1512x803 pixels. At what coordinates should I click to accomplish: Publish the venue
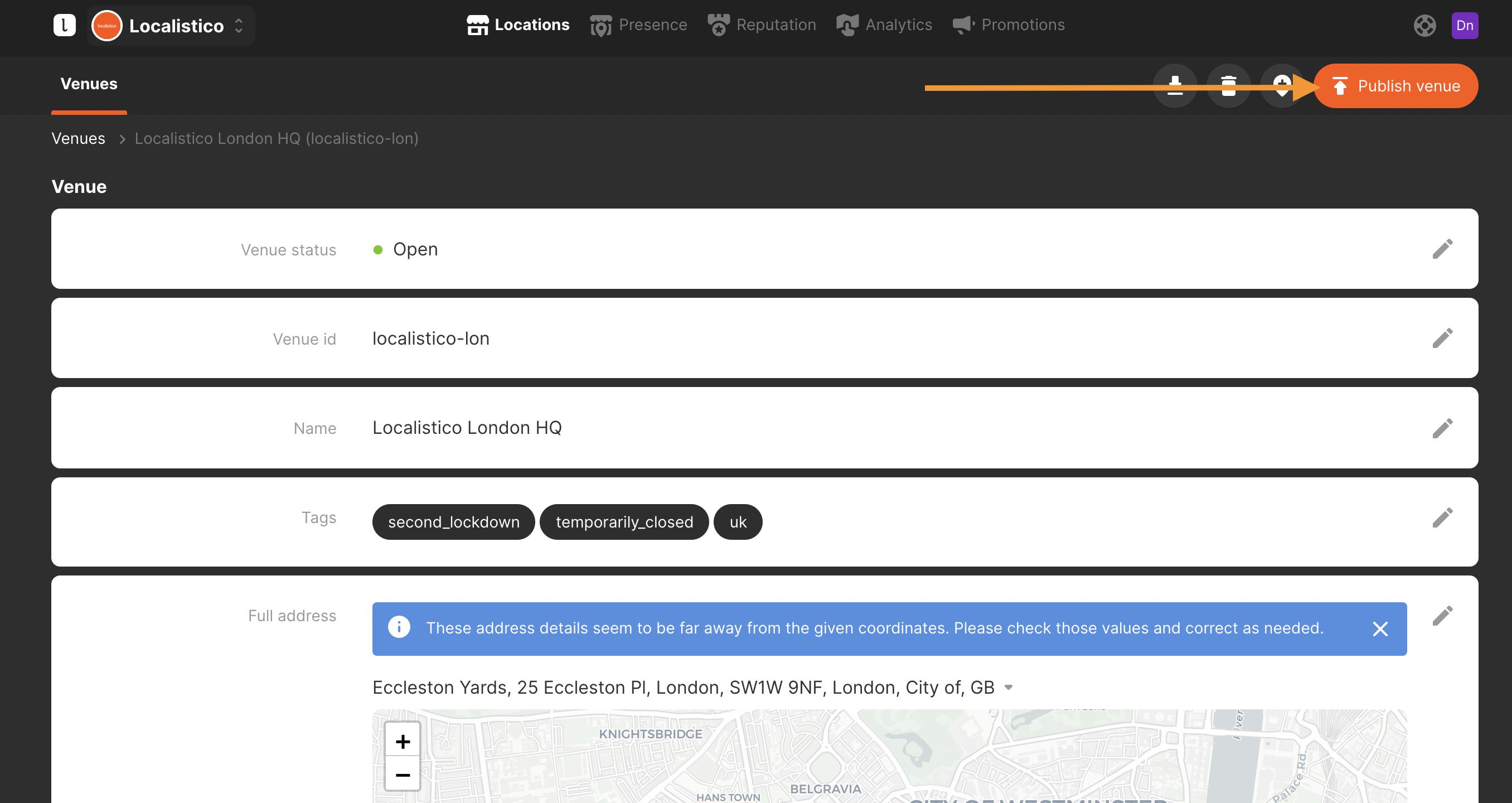(1396, 86)
